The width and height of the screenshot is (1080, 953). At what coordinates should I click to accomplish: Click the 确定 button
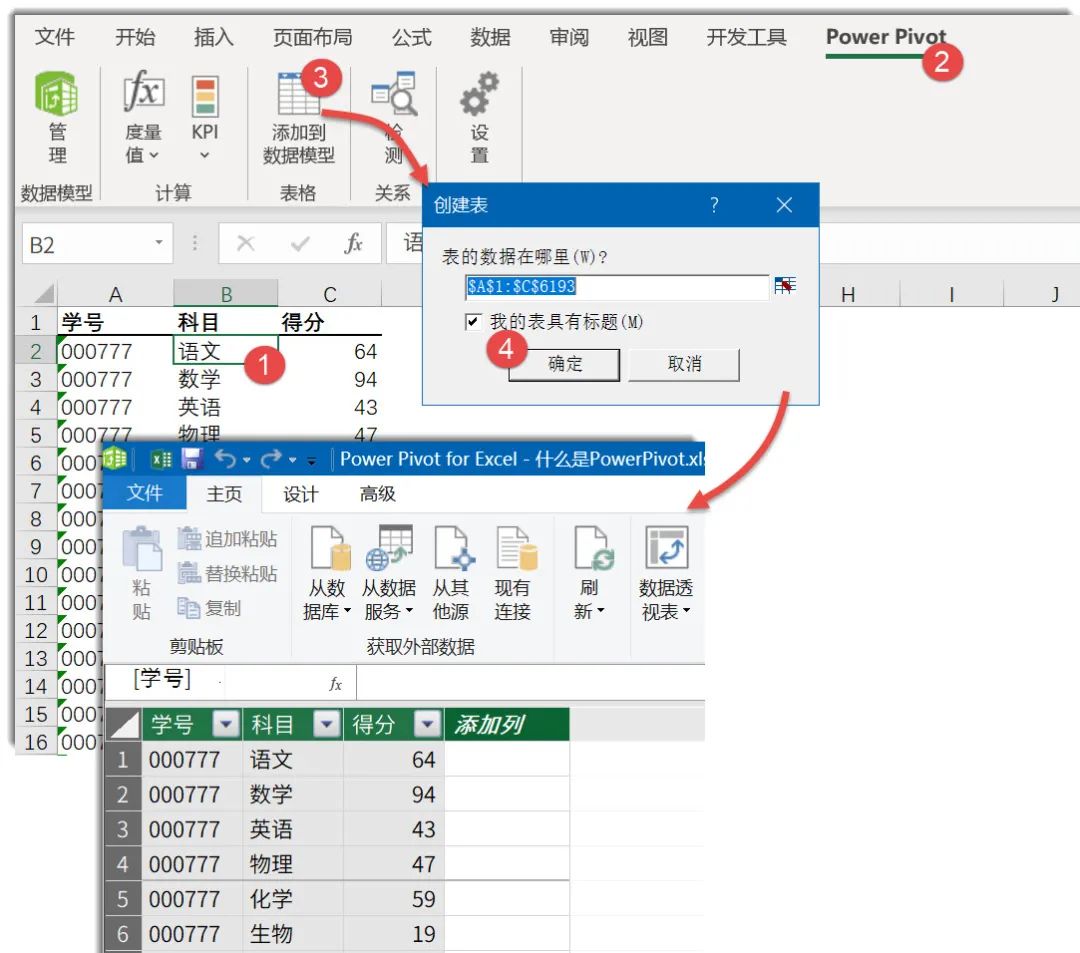coord(564,364)
